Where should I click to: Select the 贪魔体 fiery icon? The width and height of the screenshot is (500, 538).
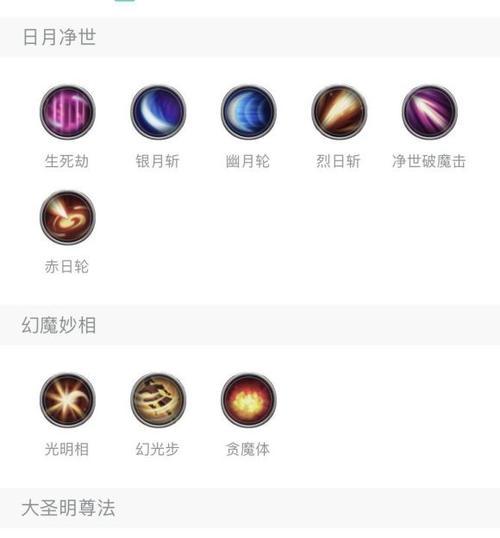pyautogui.click(x=248, y=400)
